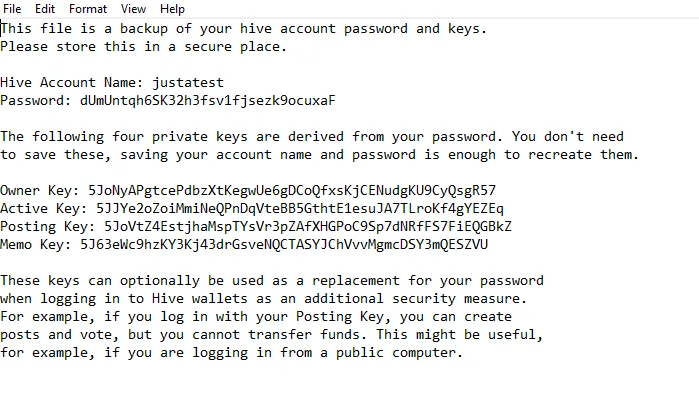
Task: Open the File menu
Action: [12, 9]
